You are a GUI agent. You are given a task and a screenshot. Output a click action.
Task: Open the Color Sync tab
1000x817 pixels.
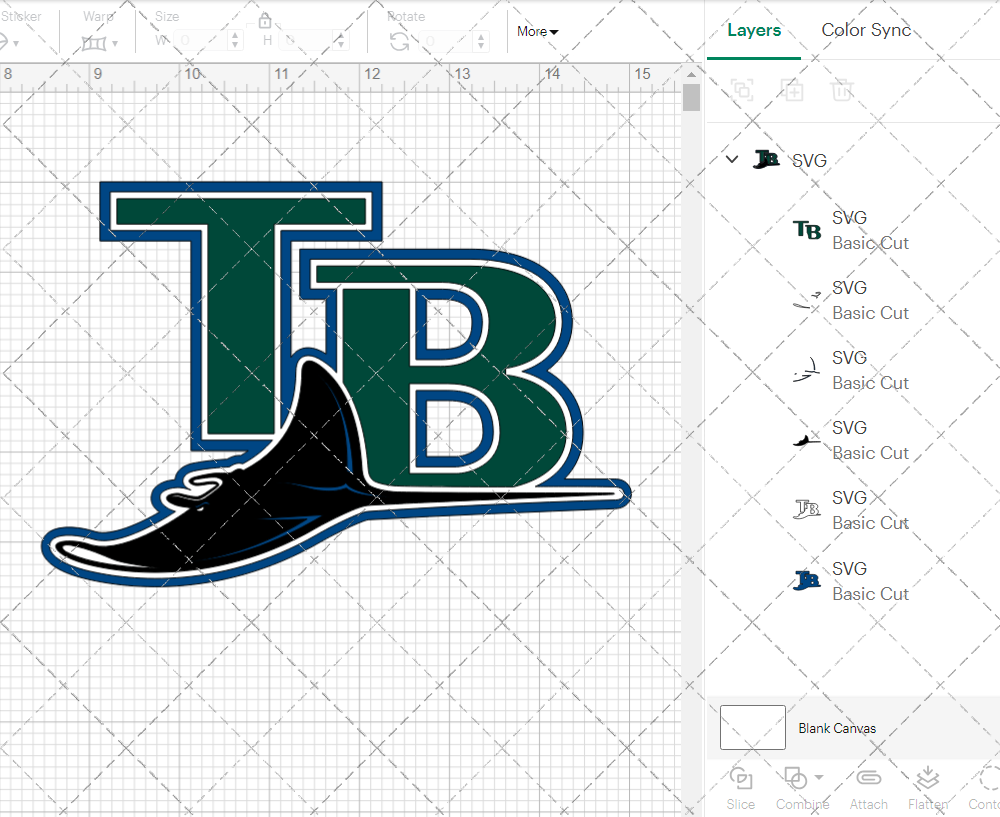866,30
